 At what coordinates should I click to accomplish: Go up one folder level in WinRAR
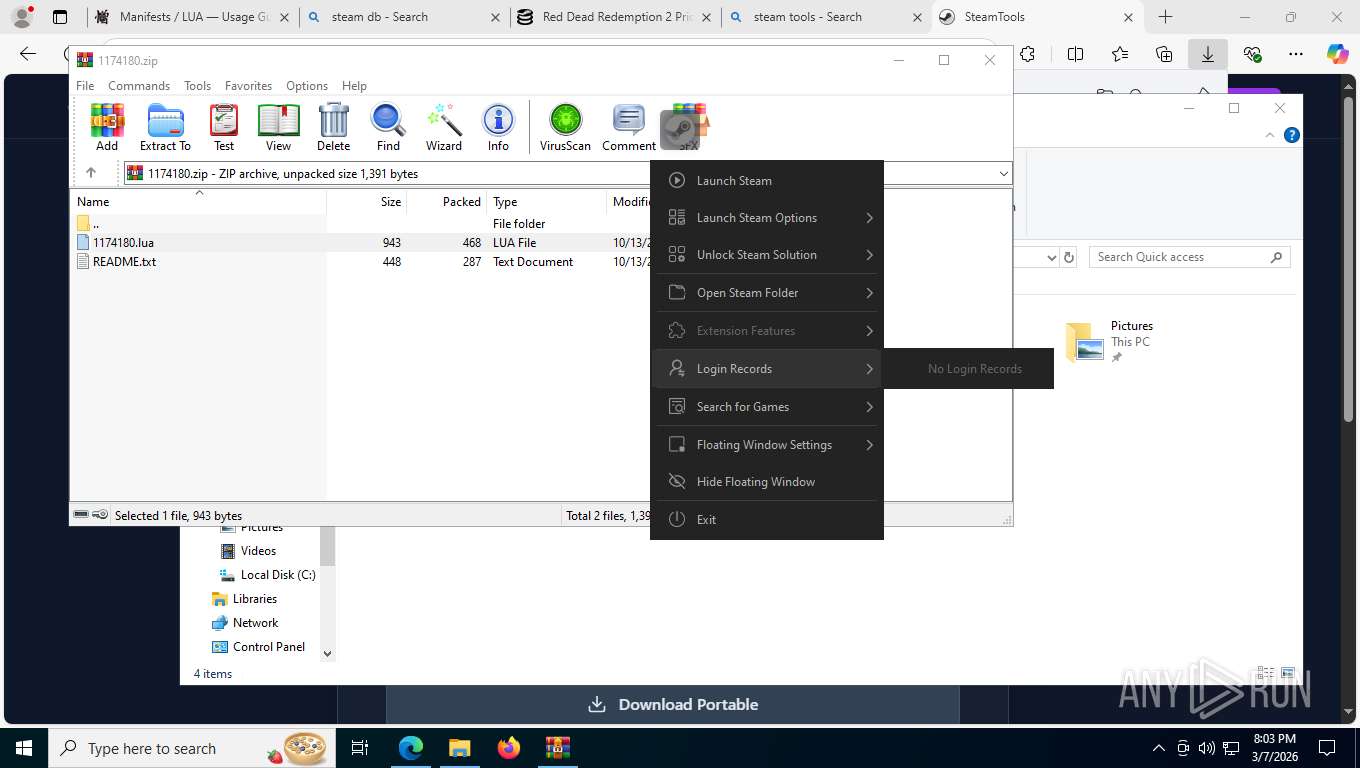(x=91, y=173)
